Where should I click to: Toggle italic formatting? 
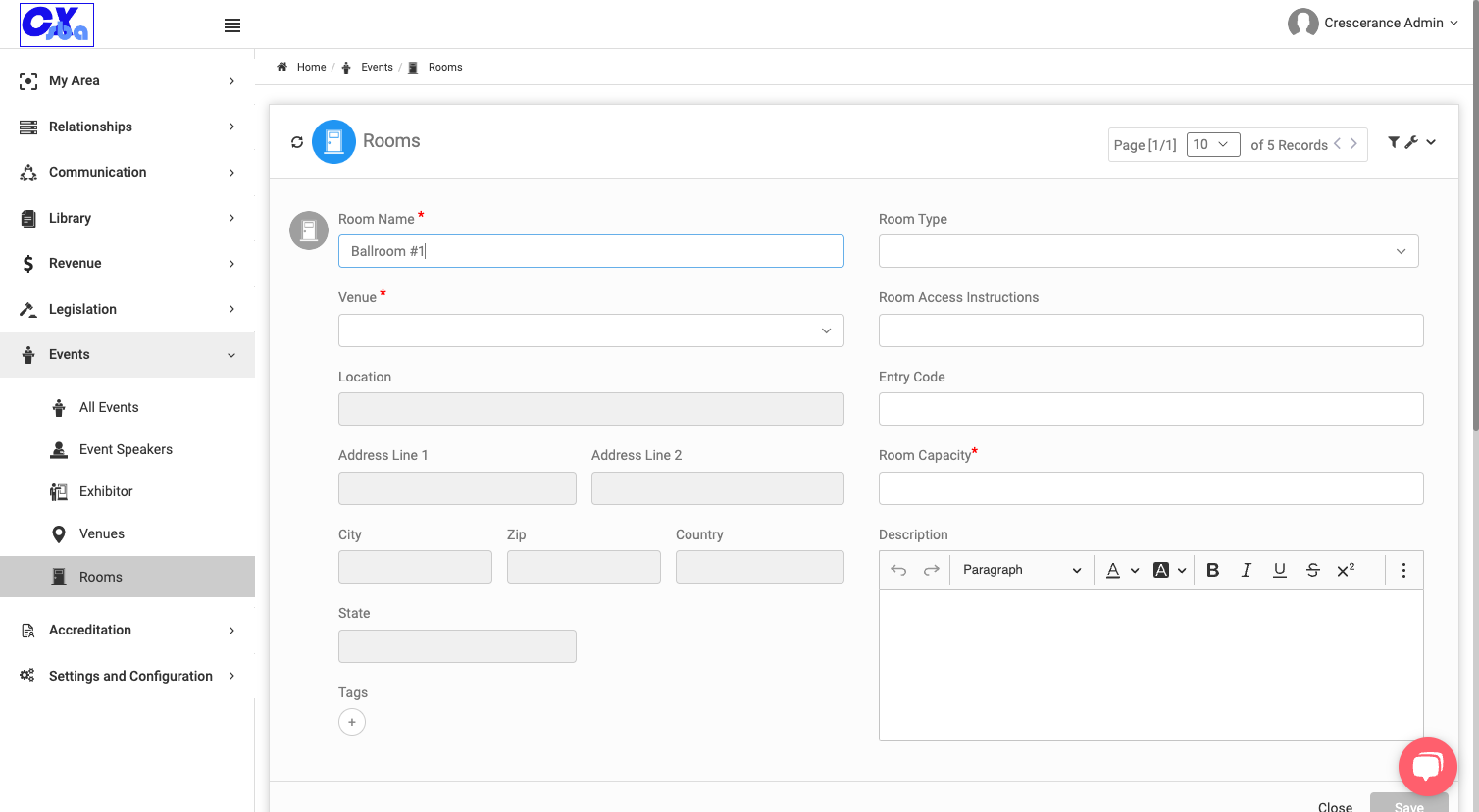point(1247,570)
